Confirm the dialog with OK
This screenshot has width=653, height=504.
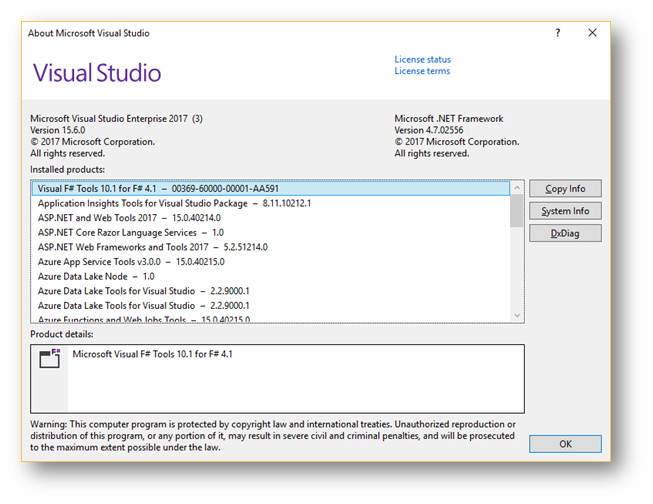tap(565, 444)
